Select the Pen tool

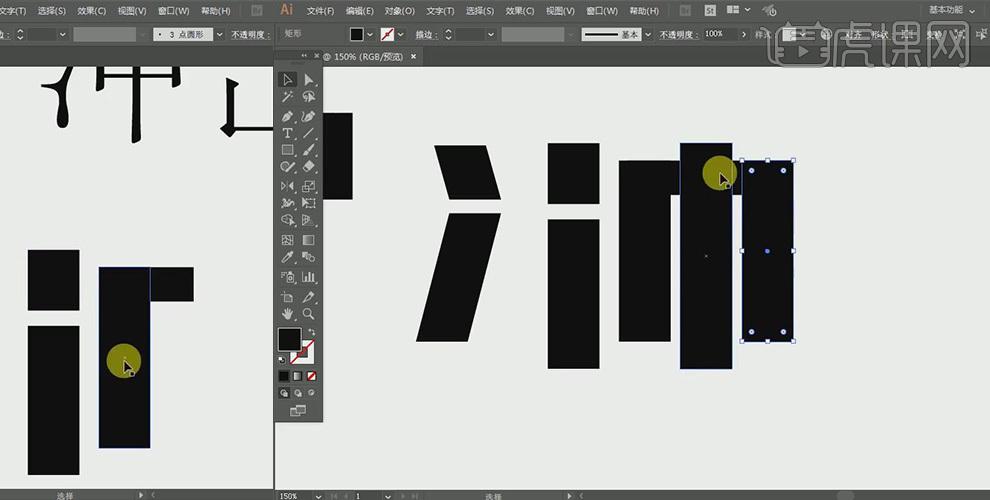(x=287, y=117)
